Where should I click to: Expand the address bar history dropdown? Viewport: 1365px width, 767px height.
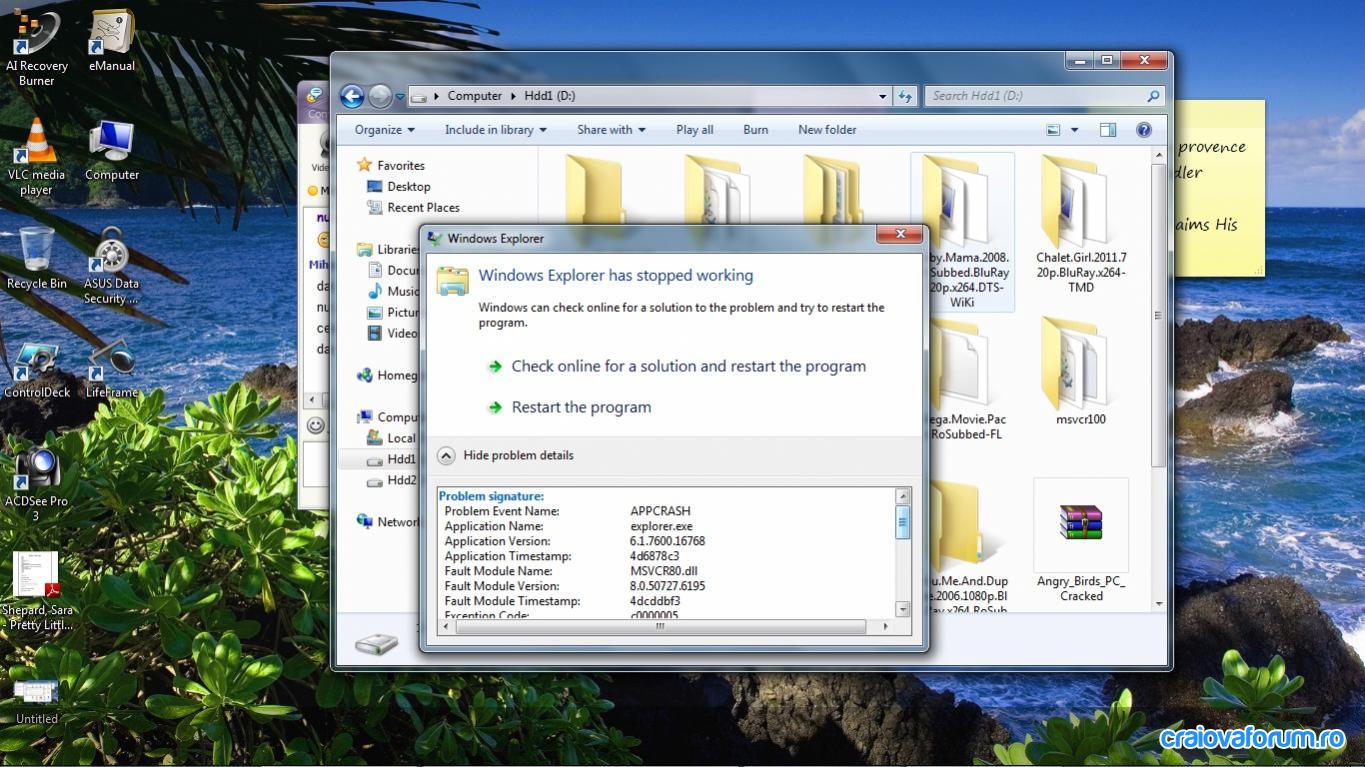[882, 96]
